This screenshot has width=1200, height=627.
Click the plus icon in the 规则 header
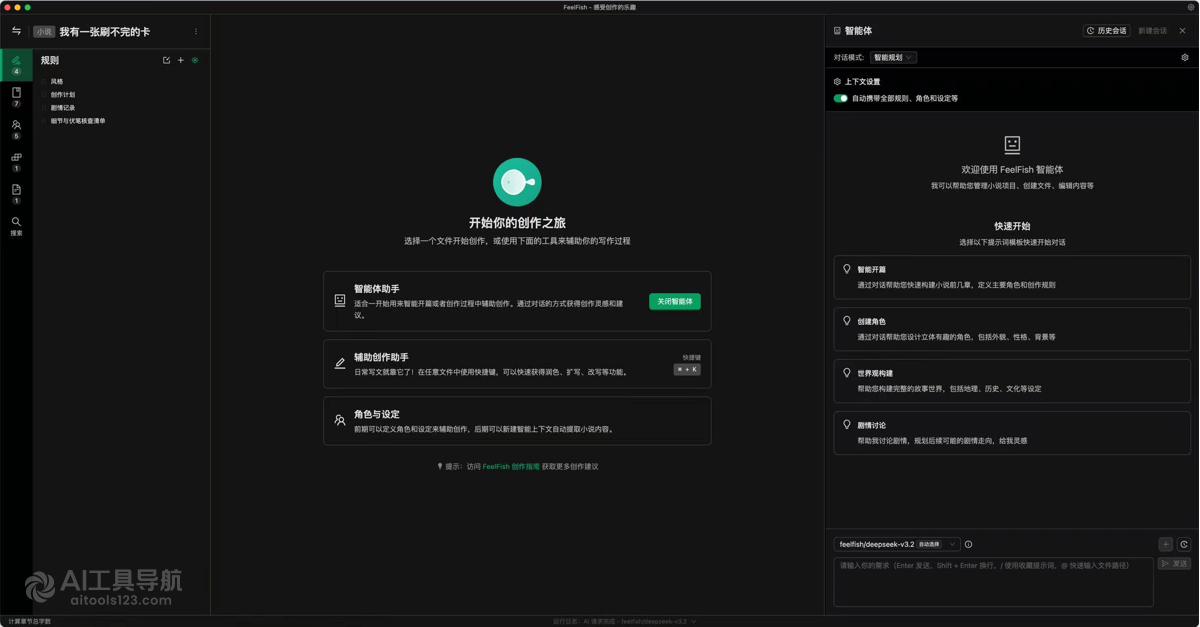click(x=181, y=60)
